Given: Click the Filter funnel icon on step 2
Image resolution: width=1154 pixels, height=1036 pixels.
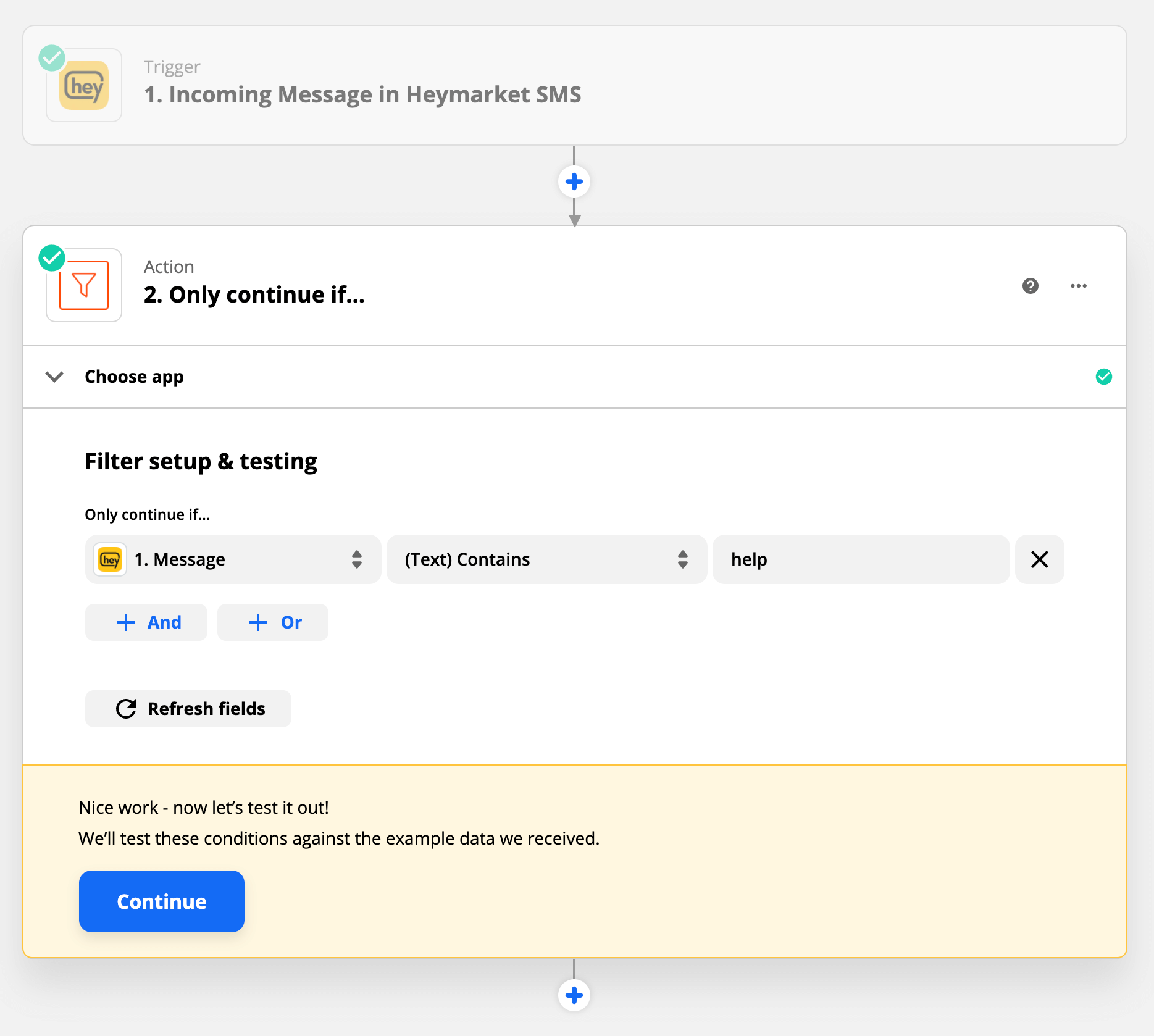Looking at the screenshot, I should point(84,285).
